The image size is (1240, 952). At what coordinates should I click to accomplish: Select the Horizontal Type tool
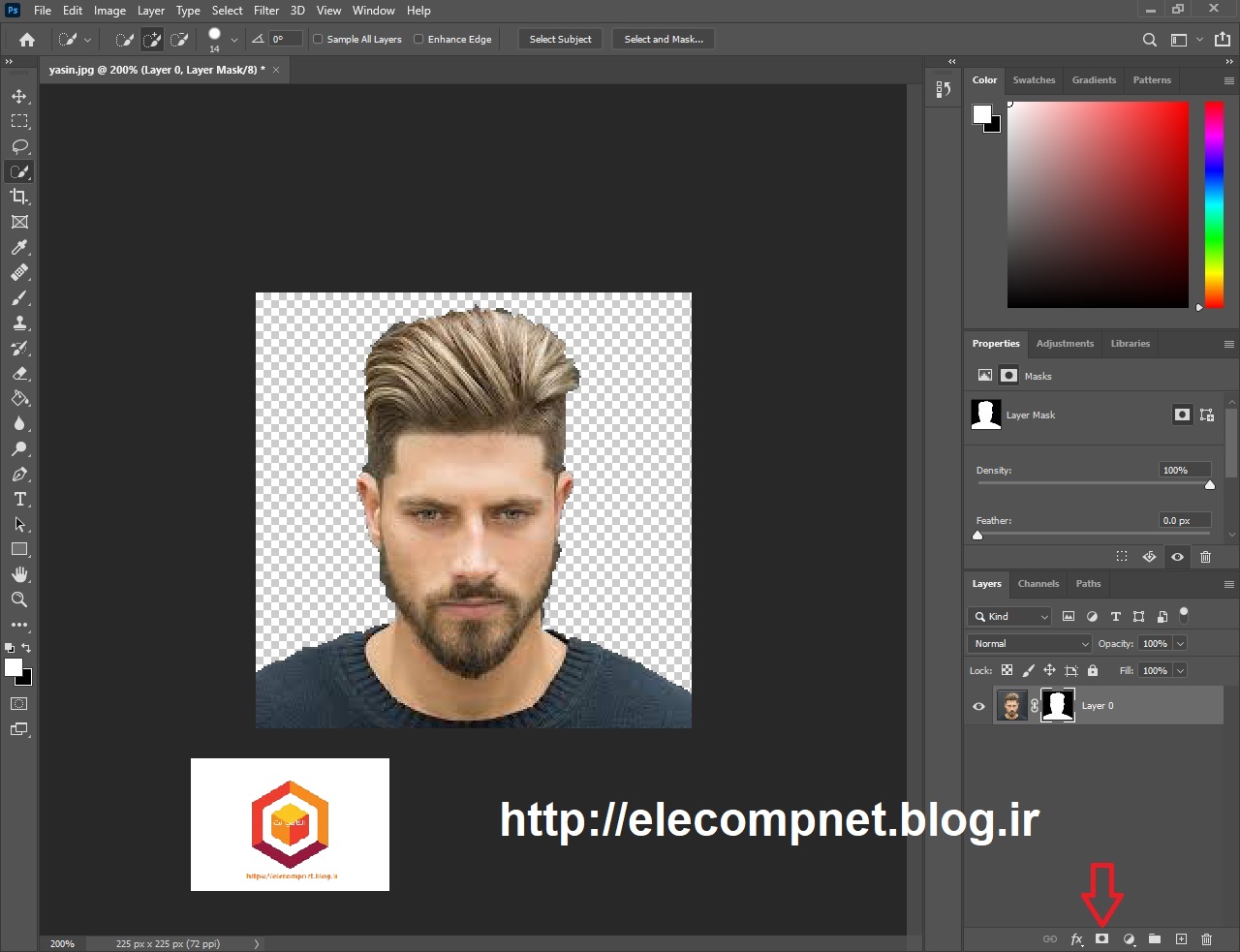[x=19, y=499]
